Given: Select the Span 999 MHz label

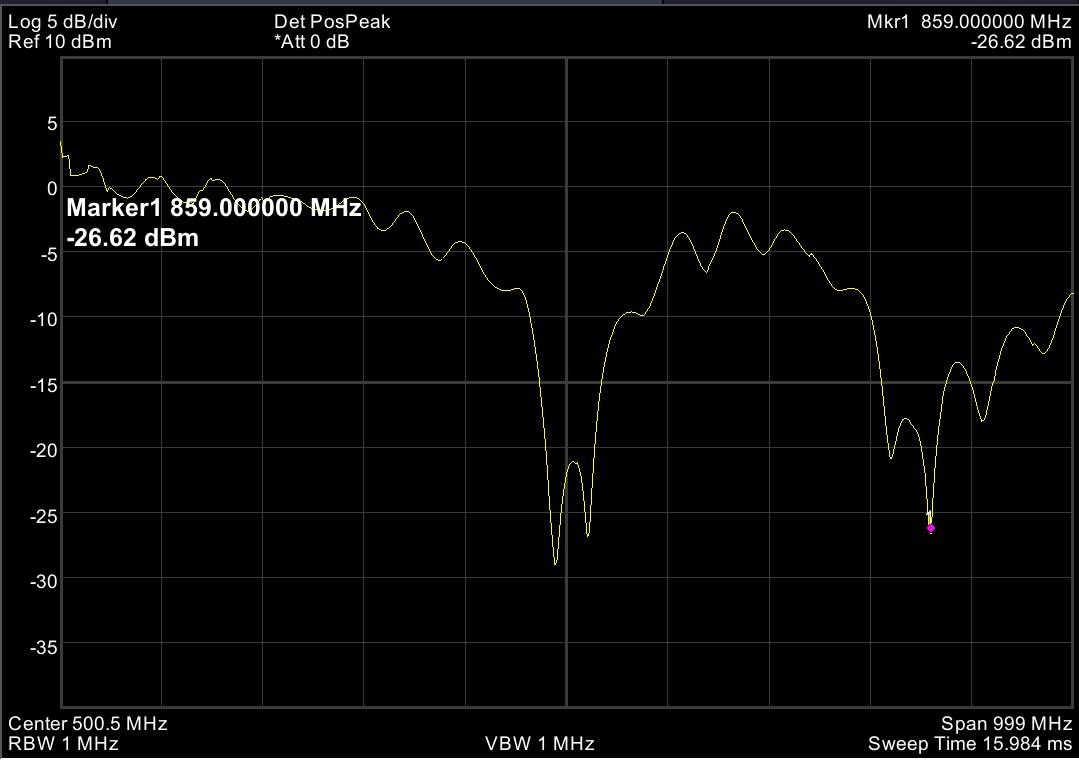Looking at the screenshot, I should coord(1006,723).
